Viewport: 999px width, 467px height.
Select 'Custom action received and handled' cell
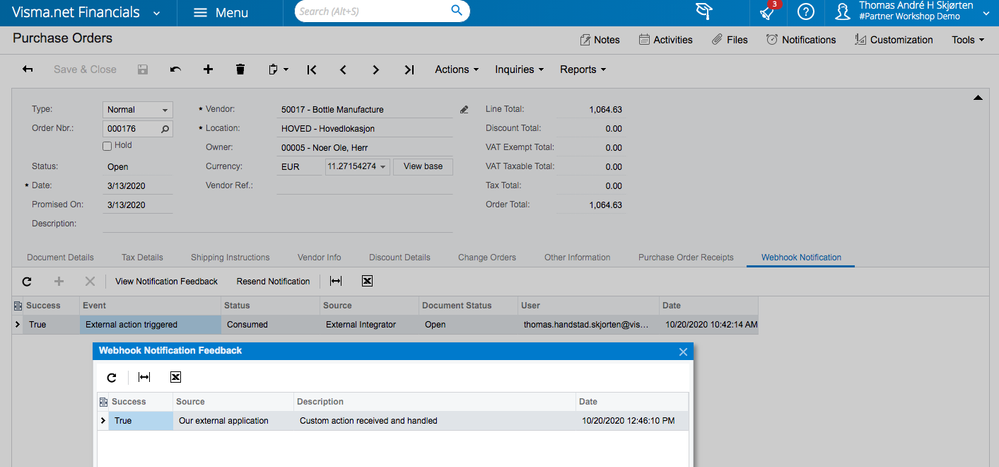(435, 420)
